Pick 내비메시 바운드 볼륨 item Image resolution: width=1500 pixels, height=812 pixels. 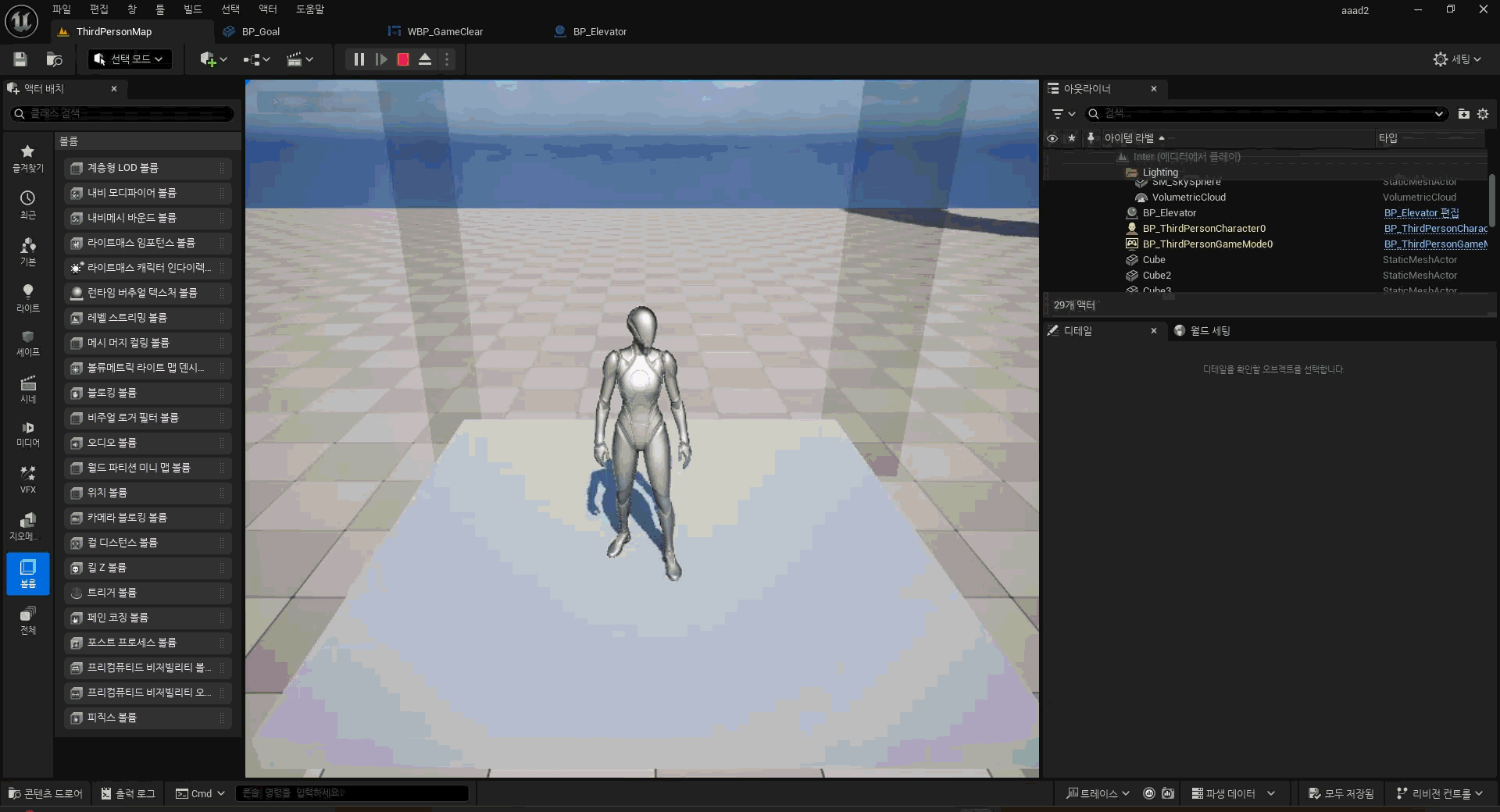point(148,218)
